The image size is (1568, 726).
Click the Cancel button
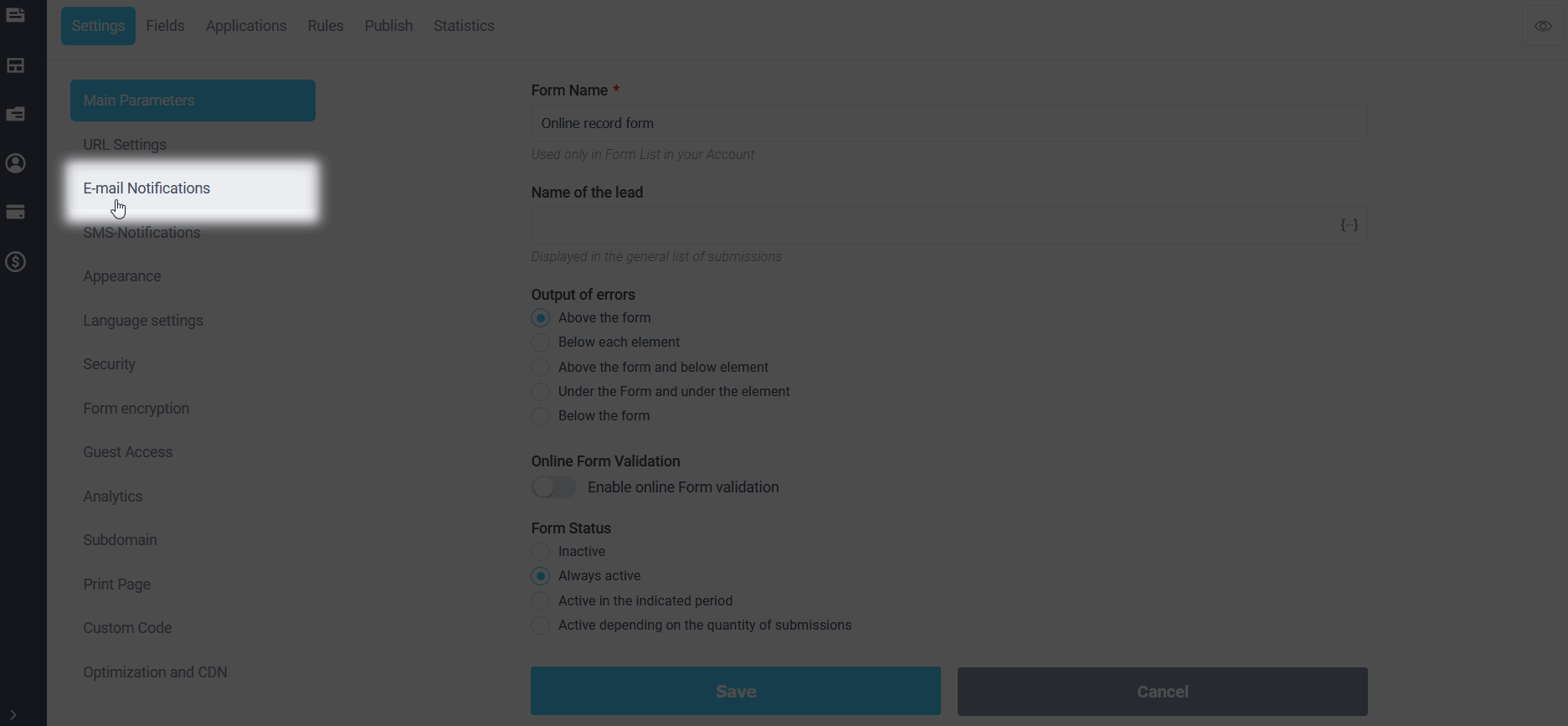coord(1163,692)
